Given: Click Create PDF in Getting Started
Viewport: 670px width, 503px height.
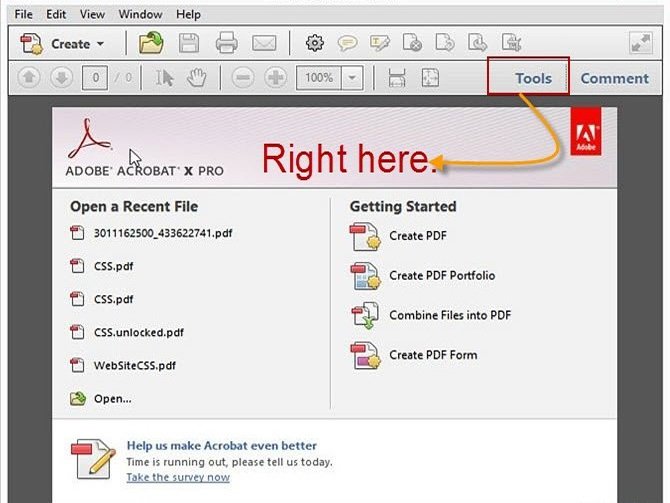Looking at the screenshot, I should click(418, 236).
